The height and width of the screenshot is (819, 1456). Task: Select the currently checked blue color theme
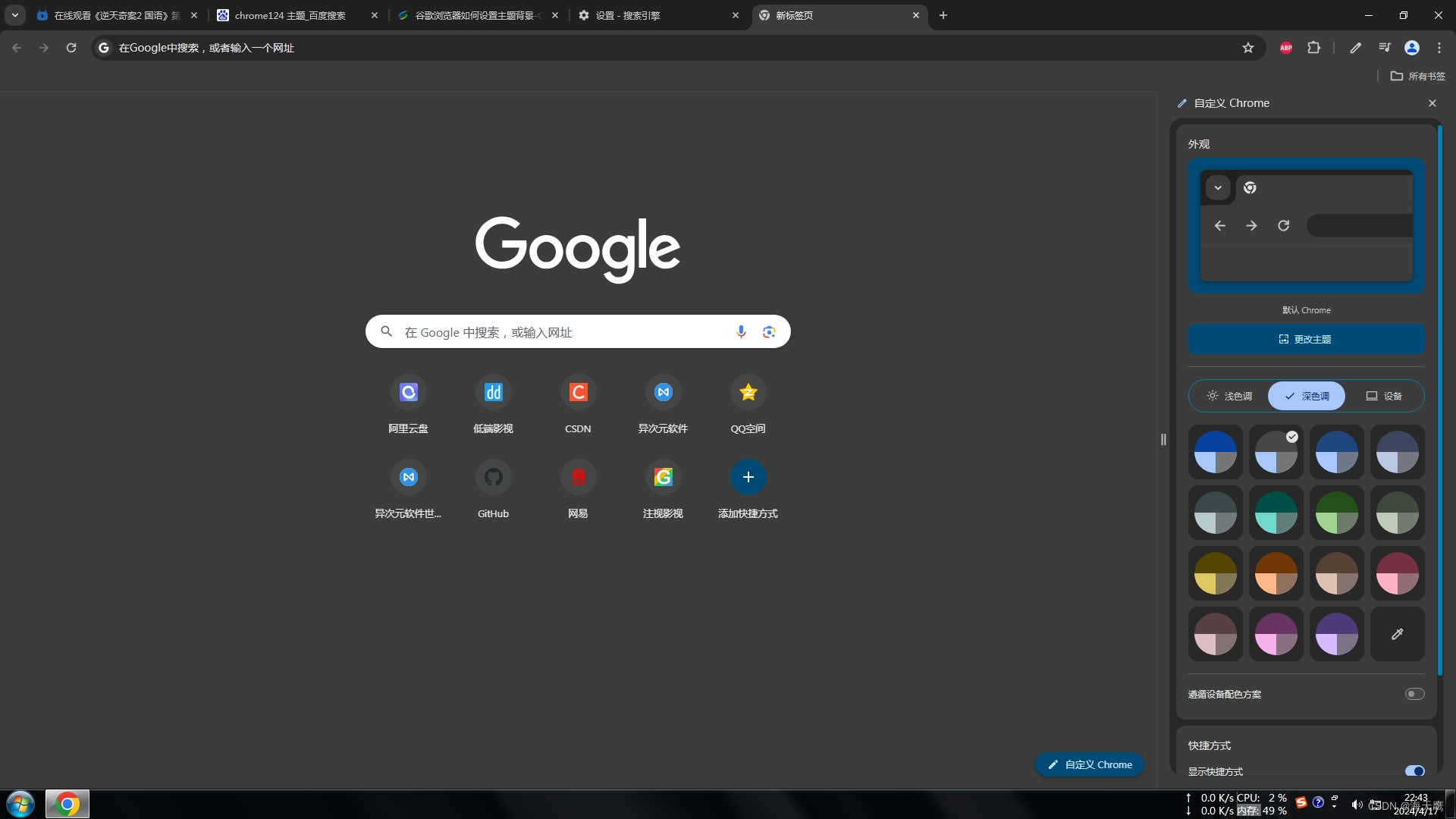1276,451
